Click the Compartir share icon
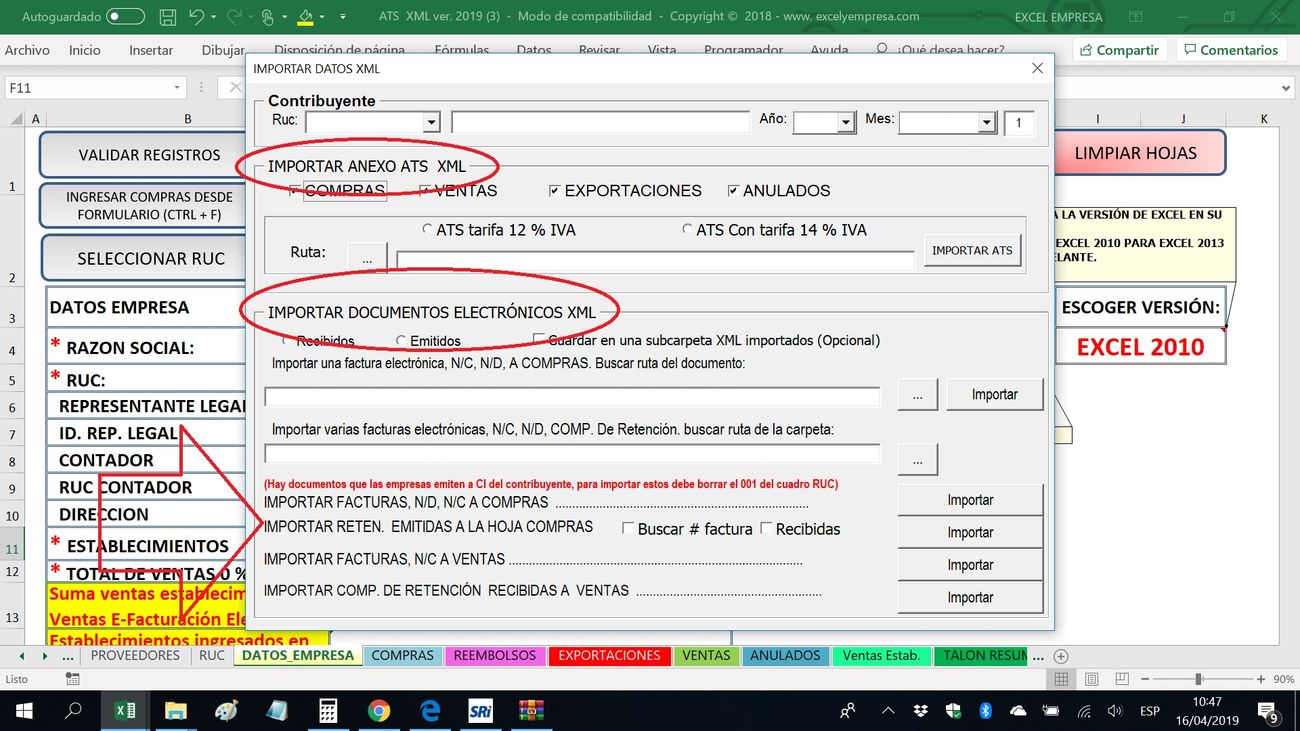Viewport: 1300px width, 731px height. (1086, 50)
